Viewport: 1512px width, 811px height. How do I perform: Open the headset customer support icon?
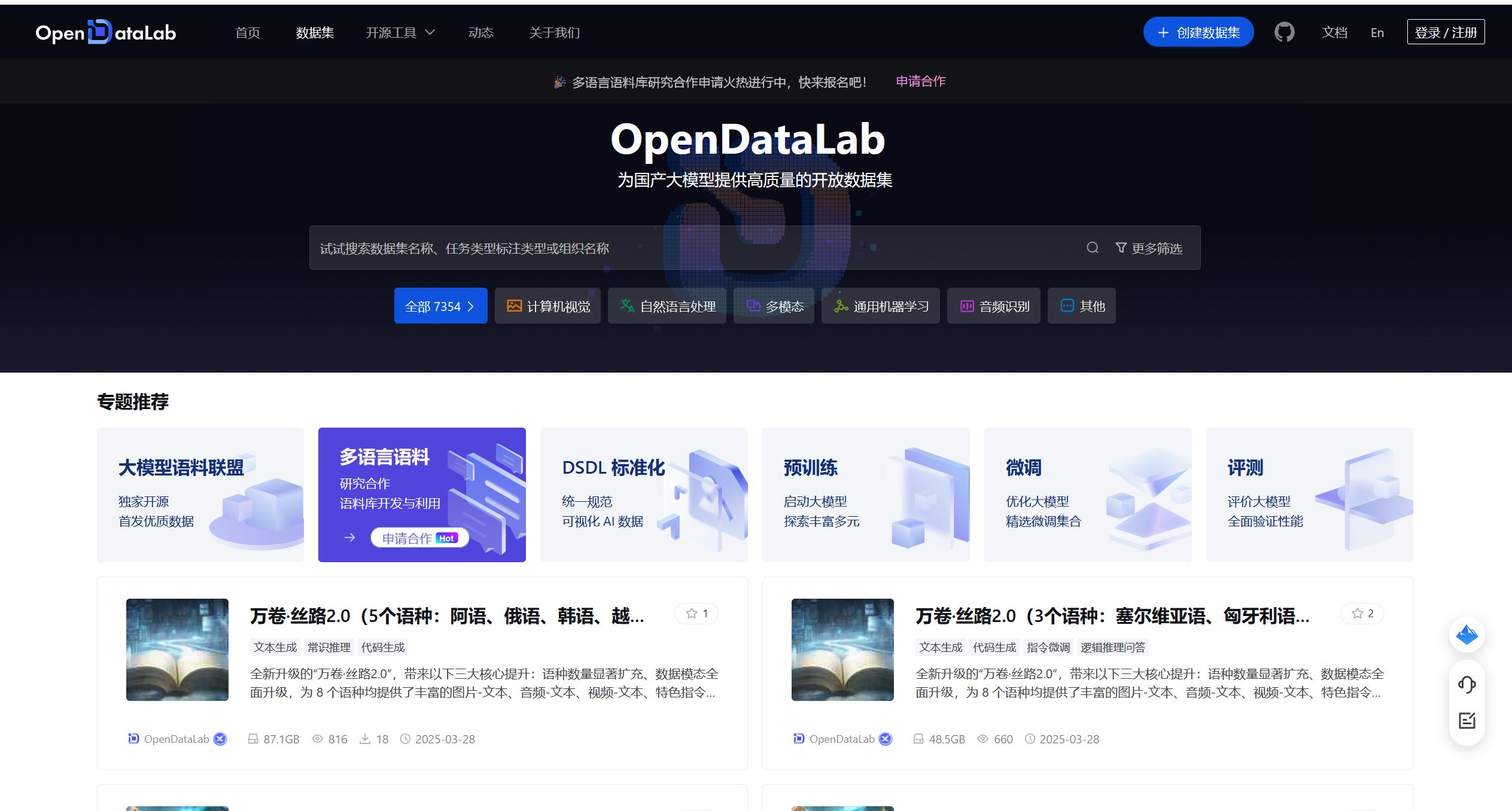1467,684
